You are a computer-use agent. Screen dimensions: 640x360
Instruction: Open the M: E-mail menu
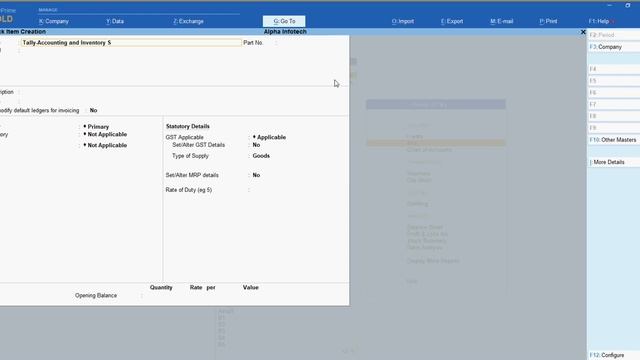(502, 21)
